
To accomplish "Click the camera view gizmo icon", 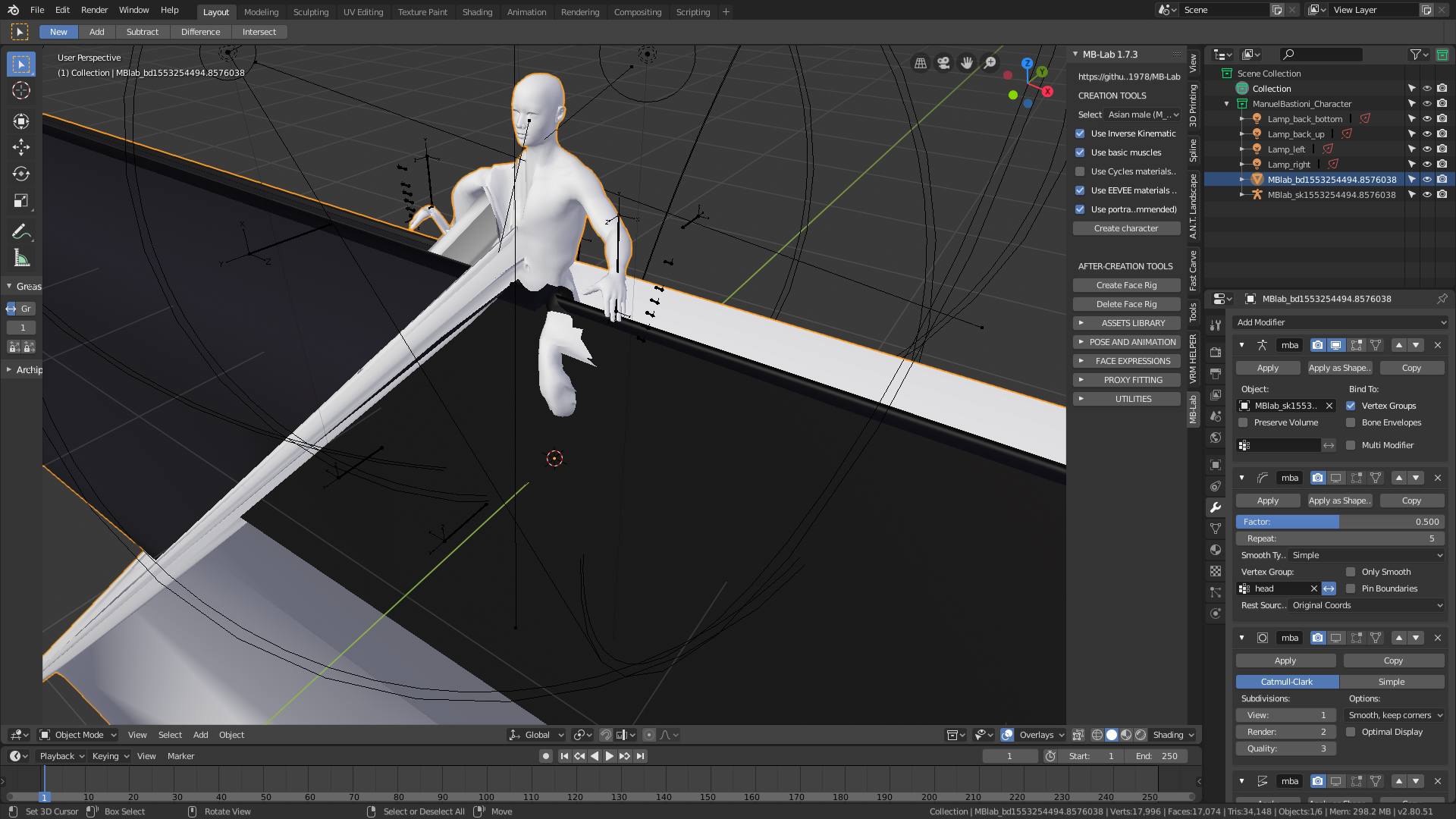I will [x=943, y=63].
